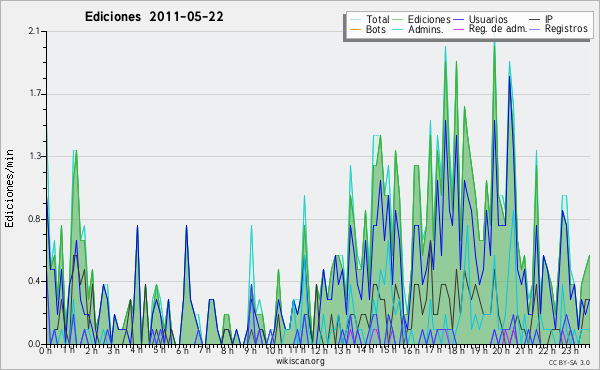Image resolution: width=600 pixels, height=370 pixels.
Task: Click the Bots legend orange line
Action: pos(355,29)
